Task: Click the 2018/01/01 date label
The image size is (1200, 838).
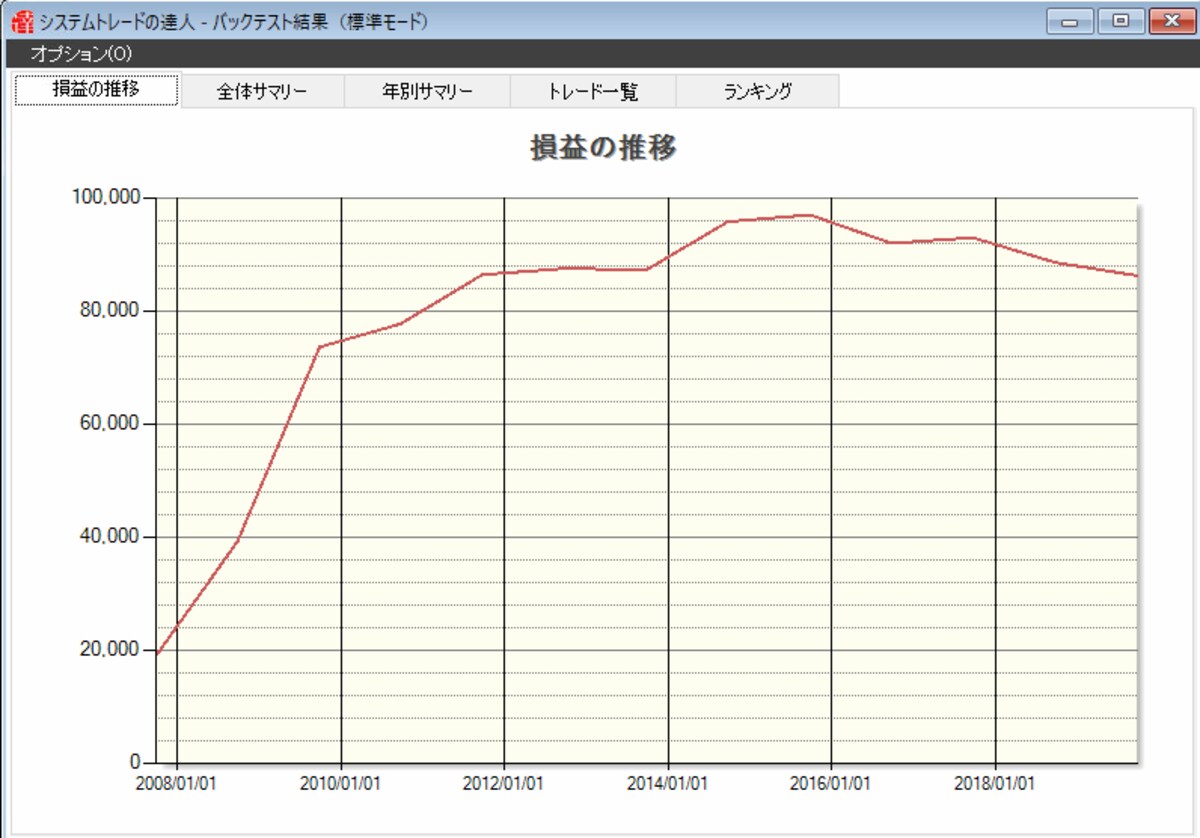Action: 994,783
